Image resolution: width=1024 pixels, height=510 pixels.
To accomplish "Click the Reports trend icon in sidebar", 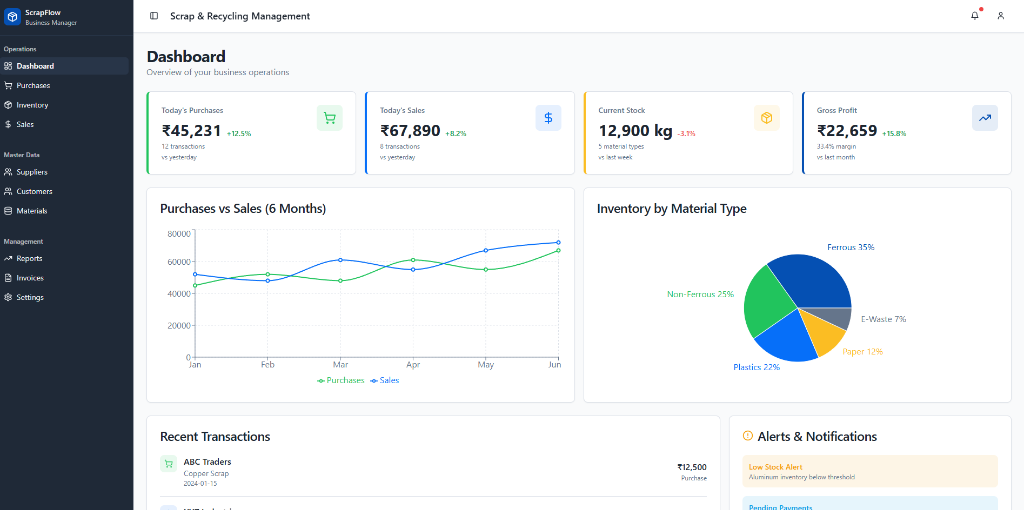I will [x=8, y=259].
